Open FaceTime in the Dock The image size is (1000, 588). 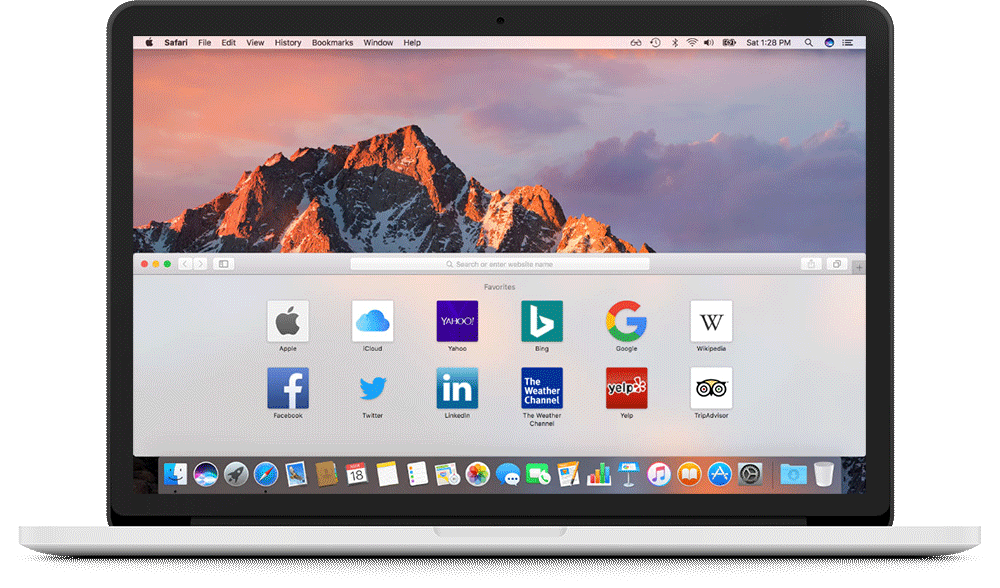pyautogui.click(x=538, y=474)
